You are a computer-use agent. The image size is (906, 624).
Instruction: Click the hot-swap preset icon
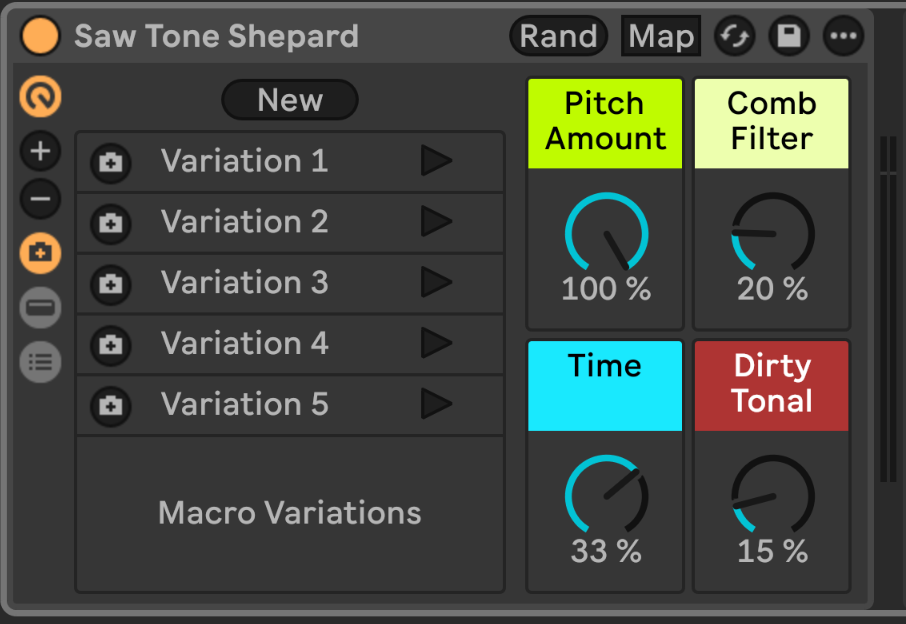tap(735, 37)
